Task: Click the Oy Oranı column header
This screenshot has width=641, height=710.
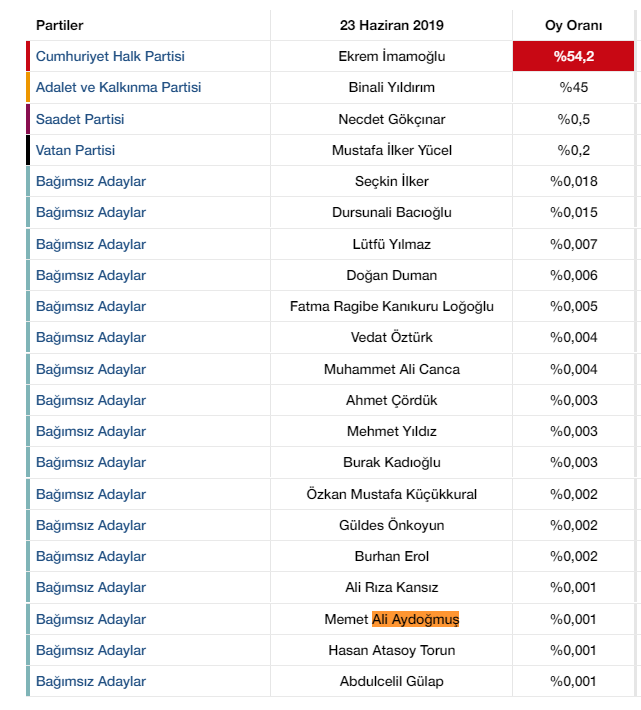Action: (x=574, y=25)
